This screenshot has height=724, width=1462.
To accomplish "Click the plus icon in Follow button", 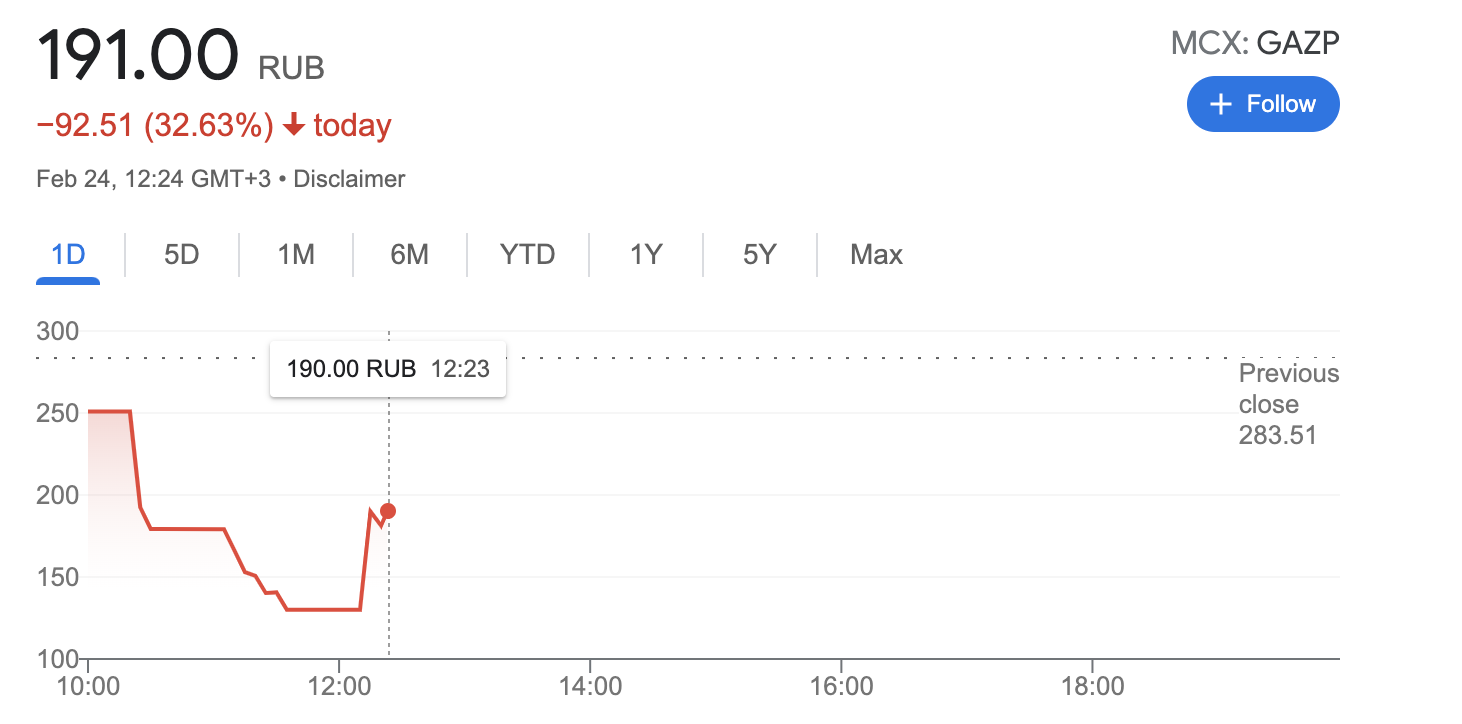I will click(1220, 104).
